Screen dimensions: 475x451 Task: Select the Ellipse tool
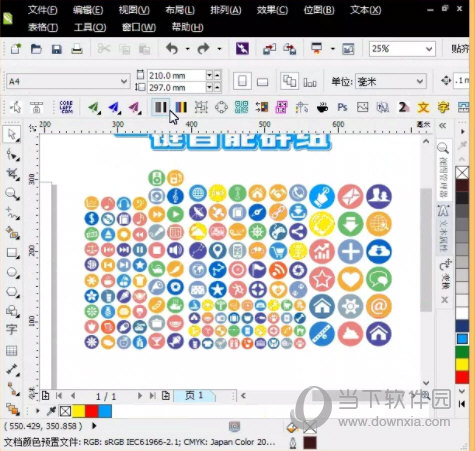(x=12, y=272)
